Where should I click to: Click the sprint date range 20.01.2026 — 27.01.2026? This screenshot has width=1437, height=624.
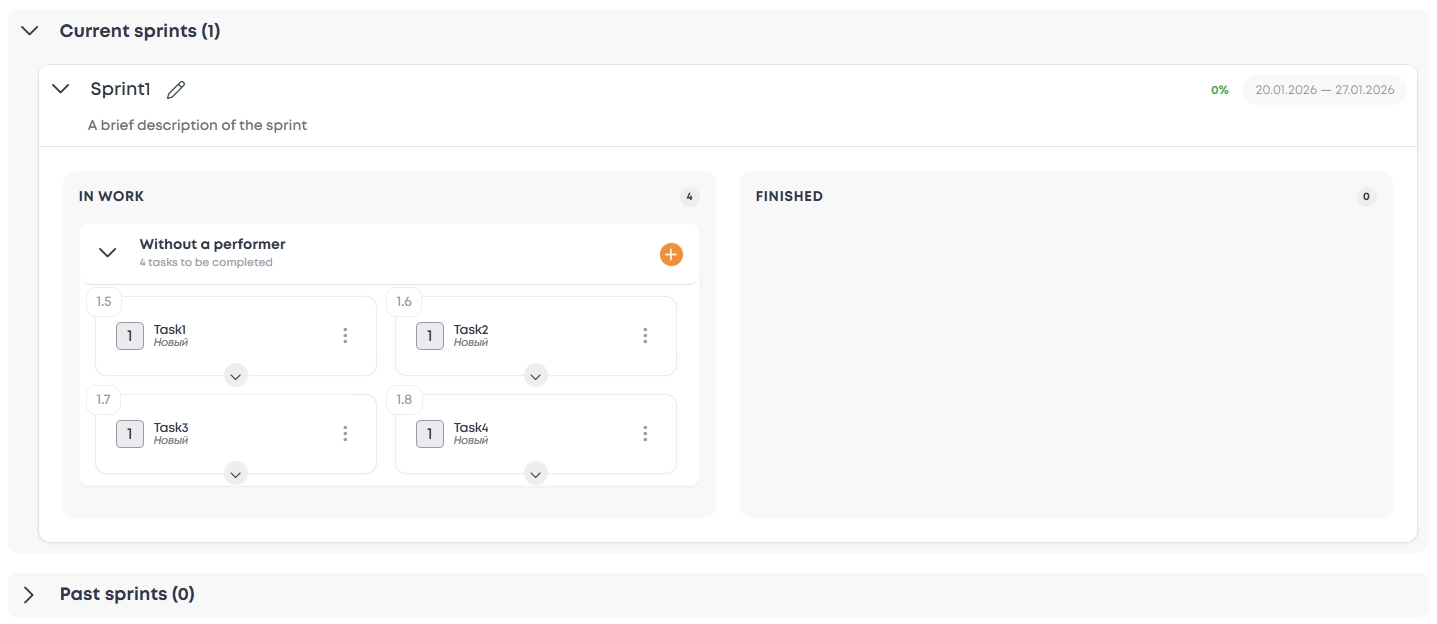coord(1324,90)
